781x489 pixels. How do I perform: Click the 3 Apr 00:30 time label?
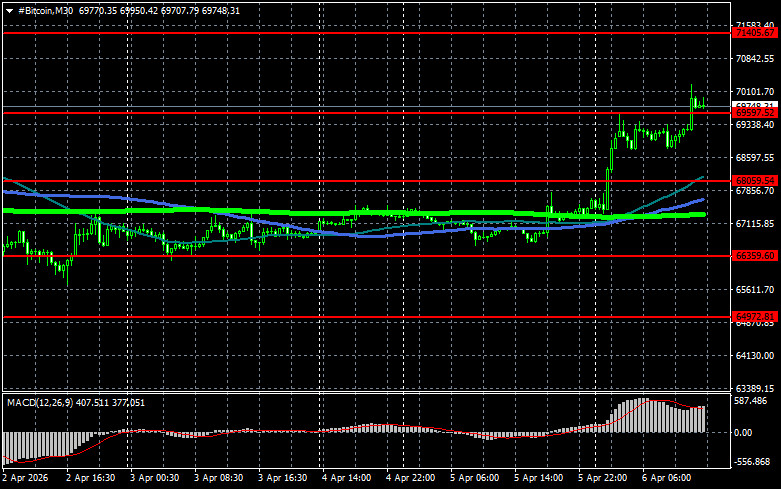pos(154,478)
